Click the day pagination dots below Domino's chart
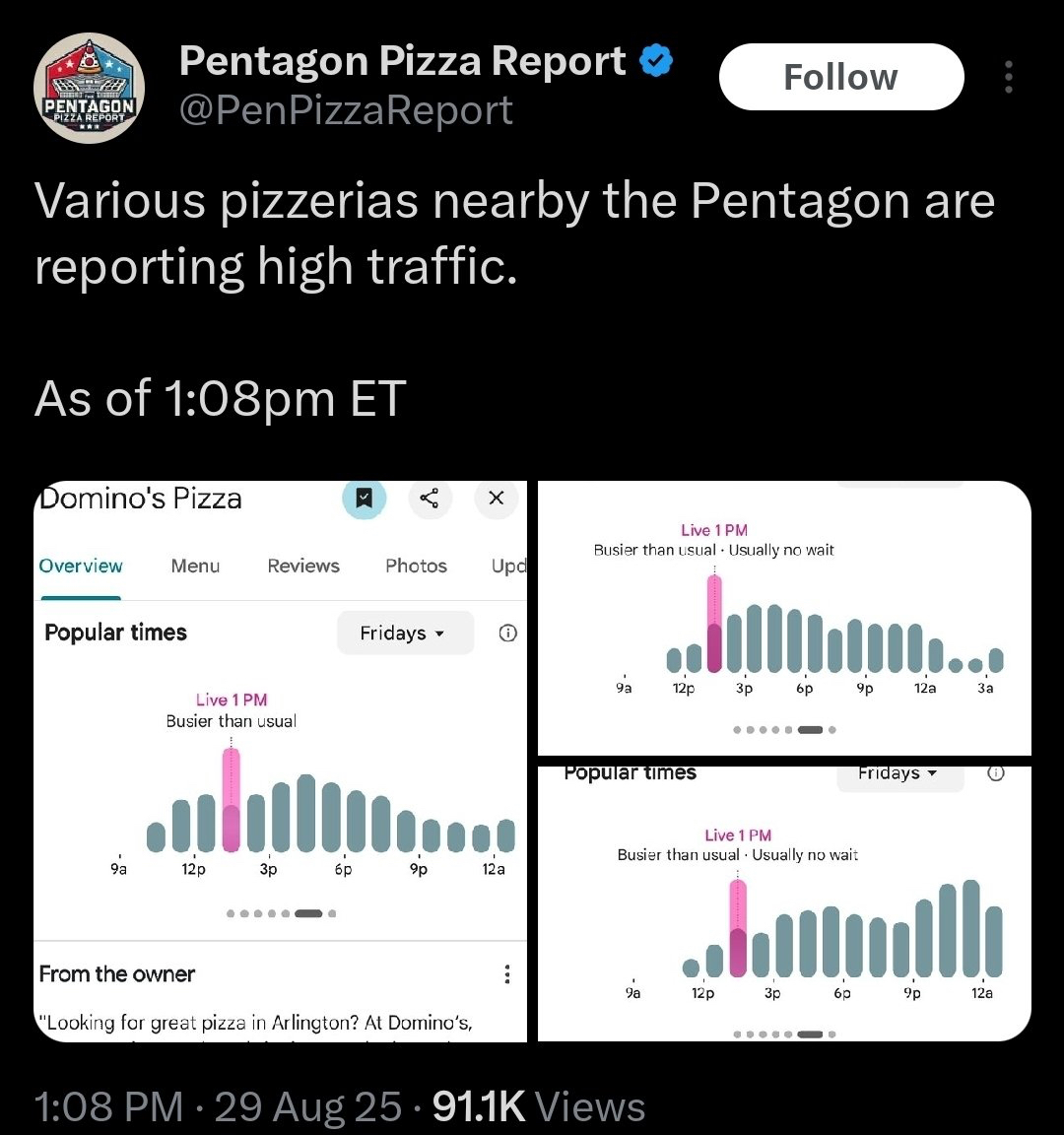 click(x=282, y=913)
